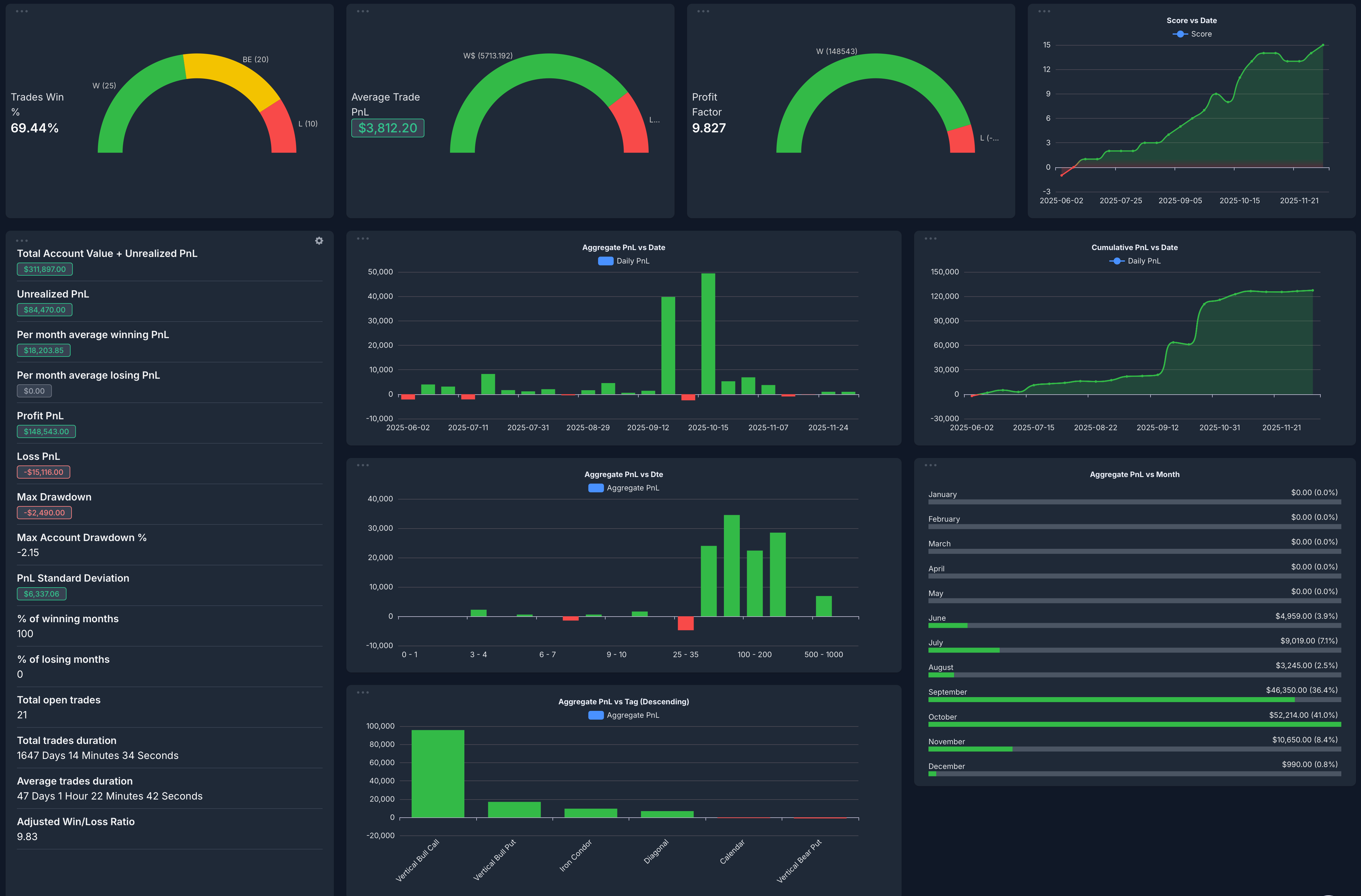Toggle Aggregate PnL legend in PnL vs Tag chart

[623, 715]
